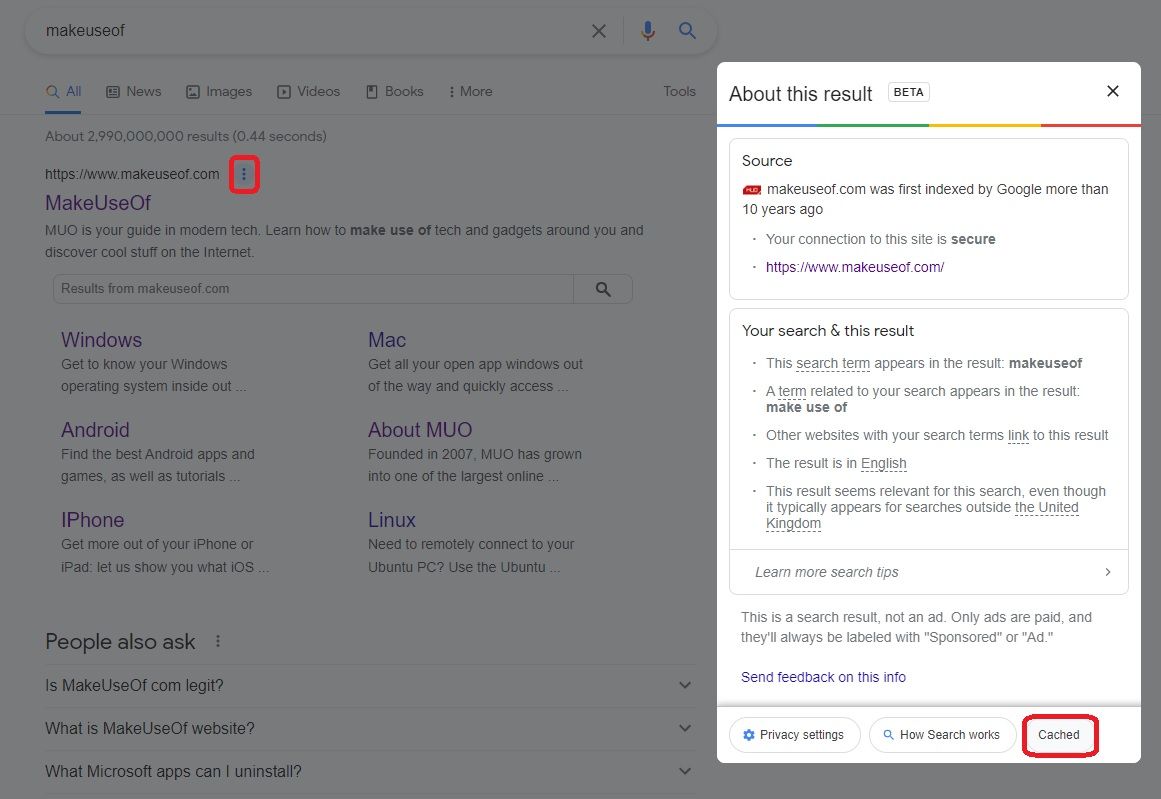
Task: Click the magnifying glass to search
Action: pyautogui.click(x=687, y=30)
